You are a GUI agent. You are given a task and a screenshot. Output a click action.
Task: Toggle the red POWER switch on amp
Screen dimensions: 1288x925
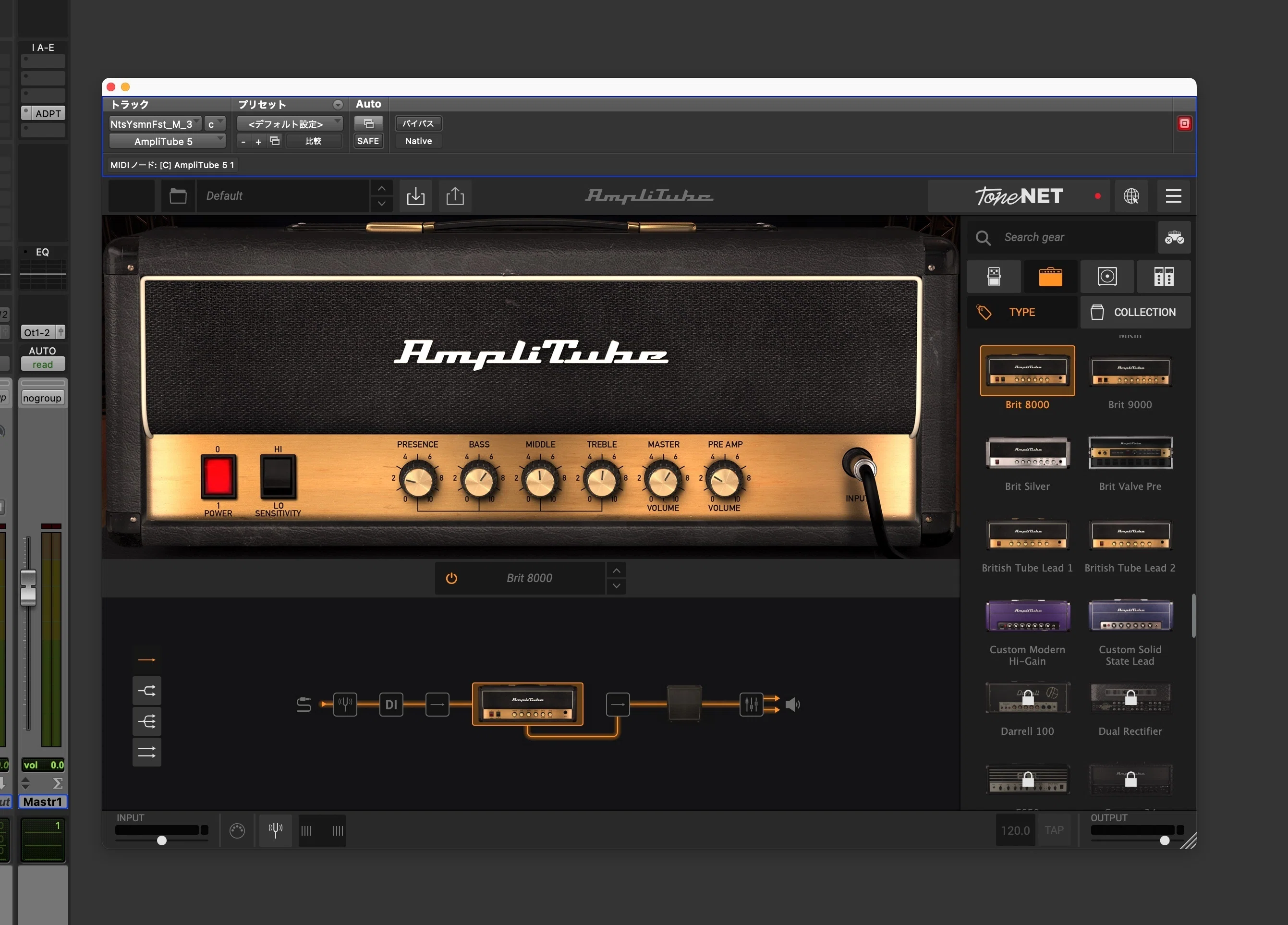pos(218,476)
